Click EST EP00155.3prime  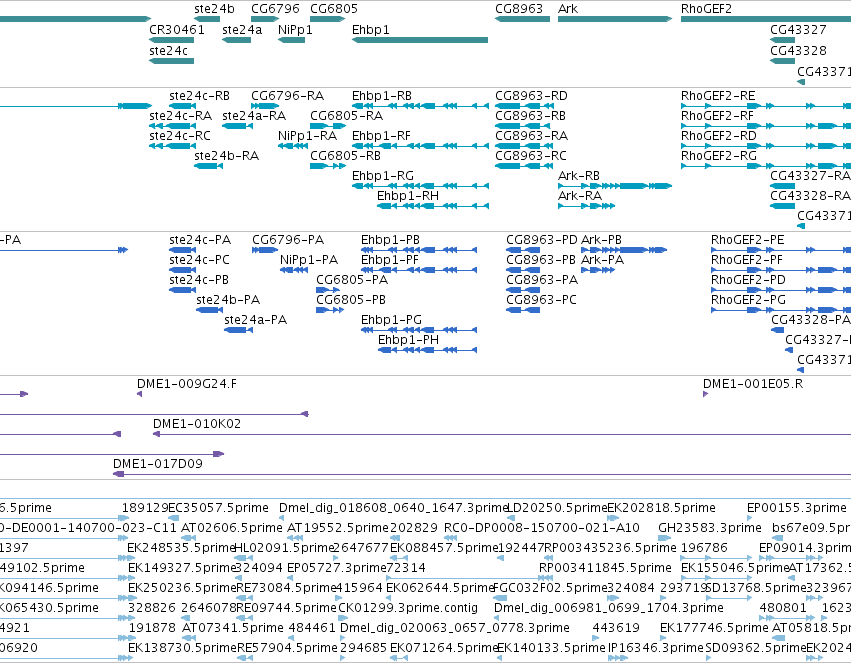pos(797,508)
